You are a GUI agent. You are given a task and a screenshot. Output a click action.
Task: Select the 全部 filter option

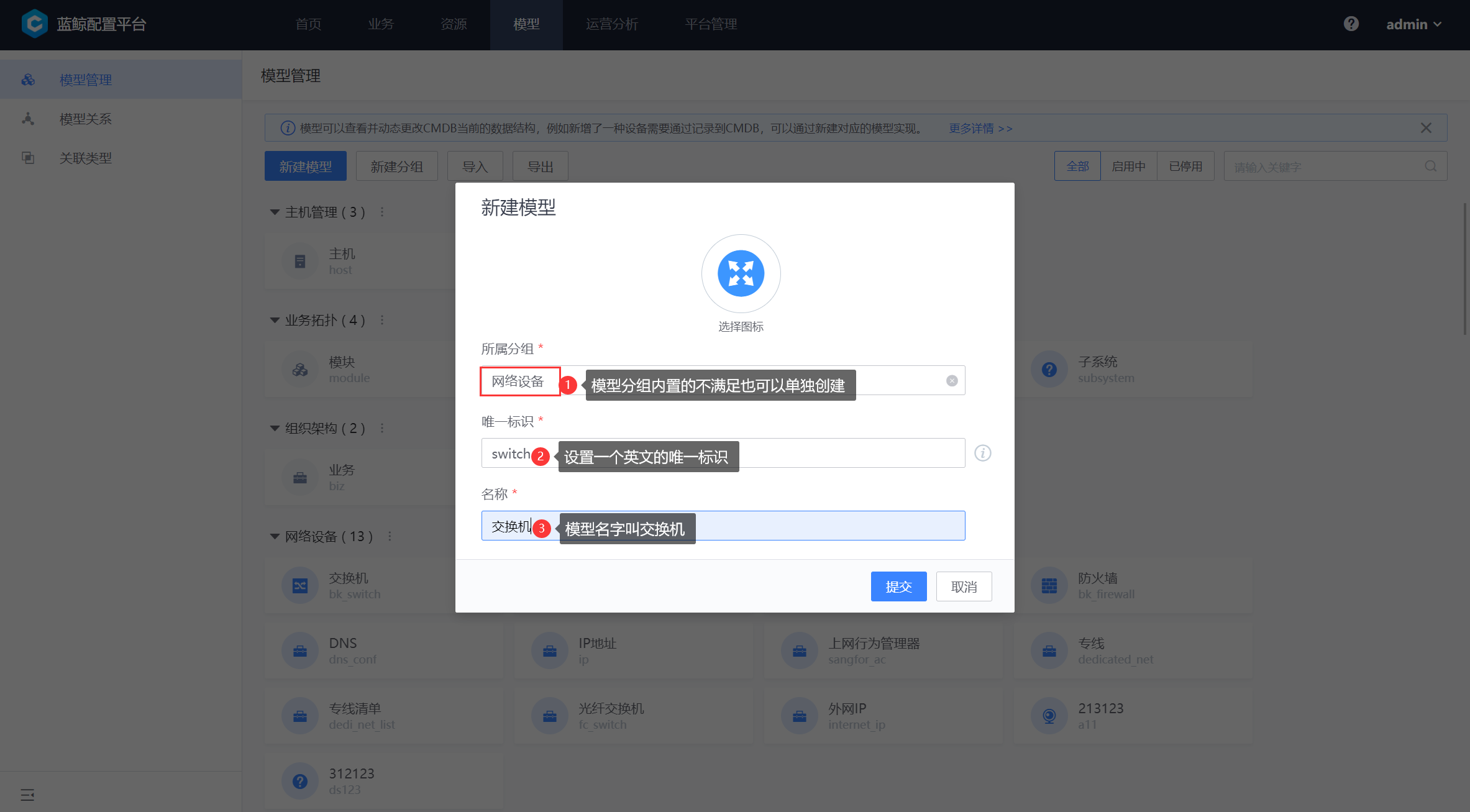[x=1077, y=166]
